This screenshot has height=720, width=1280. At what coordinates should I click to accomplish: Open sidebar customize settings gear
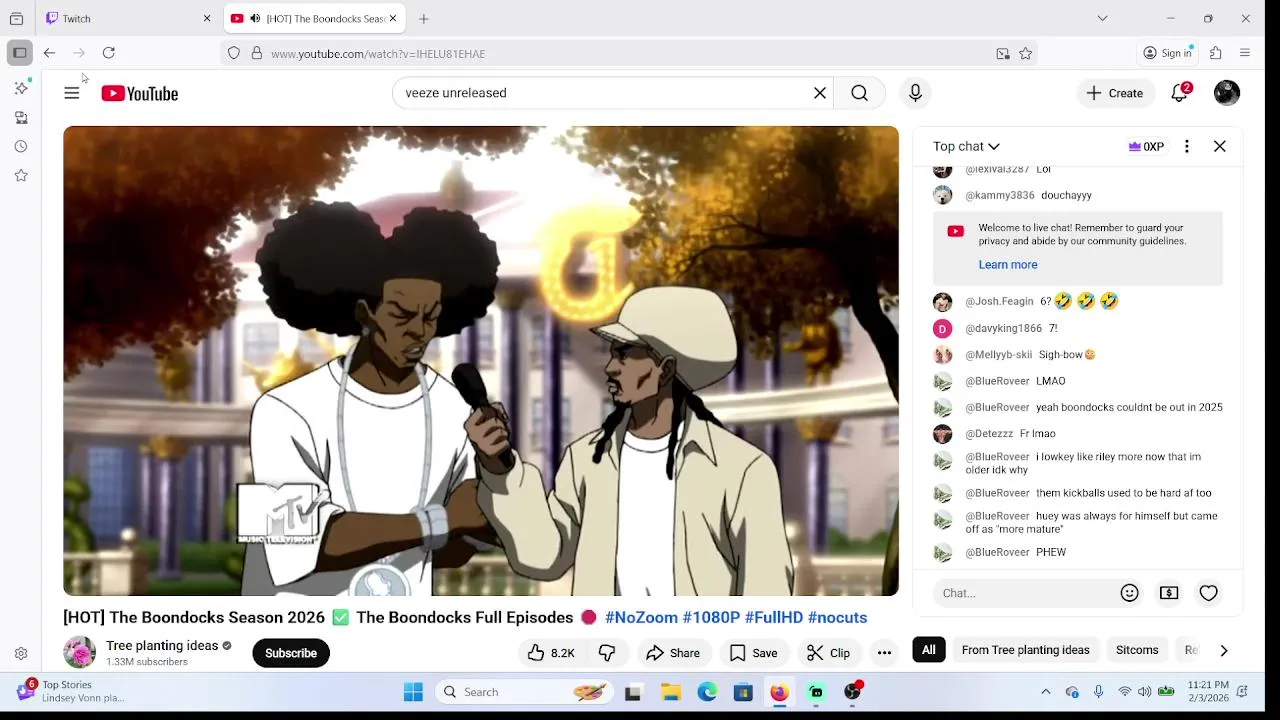pyautogui.click(x=21, y=654)
